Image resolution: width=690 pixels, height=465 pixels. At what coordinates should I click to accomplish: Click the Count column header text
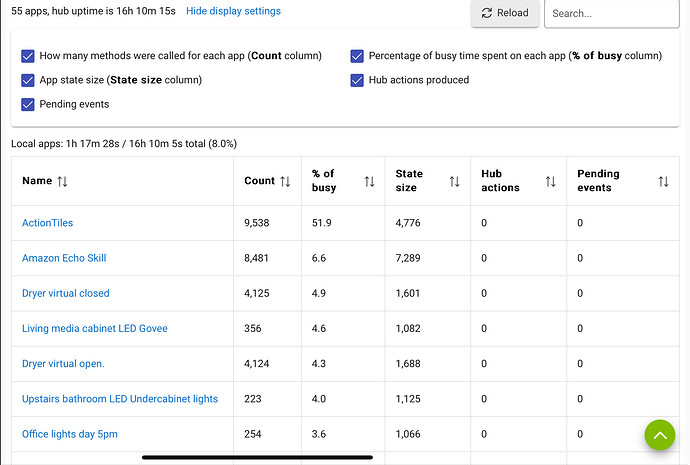tap(259, 181)
